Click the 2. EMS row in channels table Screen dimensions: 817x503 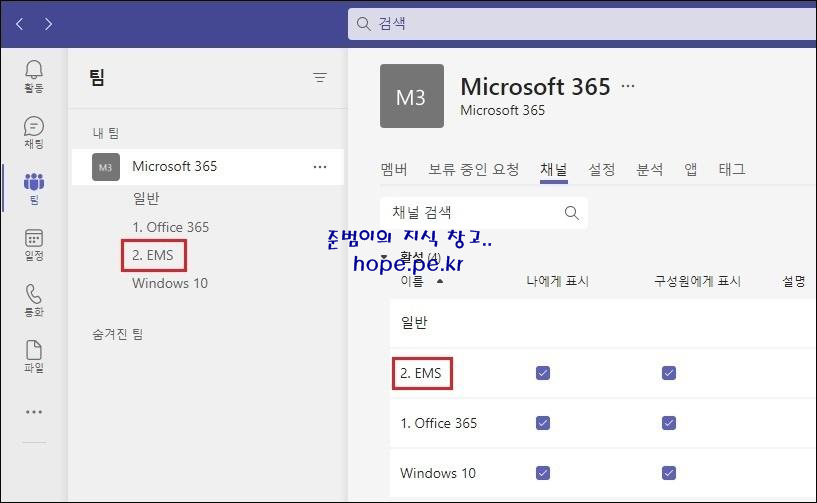[603, 373]
